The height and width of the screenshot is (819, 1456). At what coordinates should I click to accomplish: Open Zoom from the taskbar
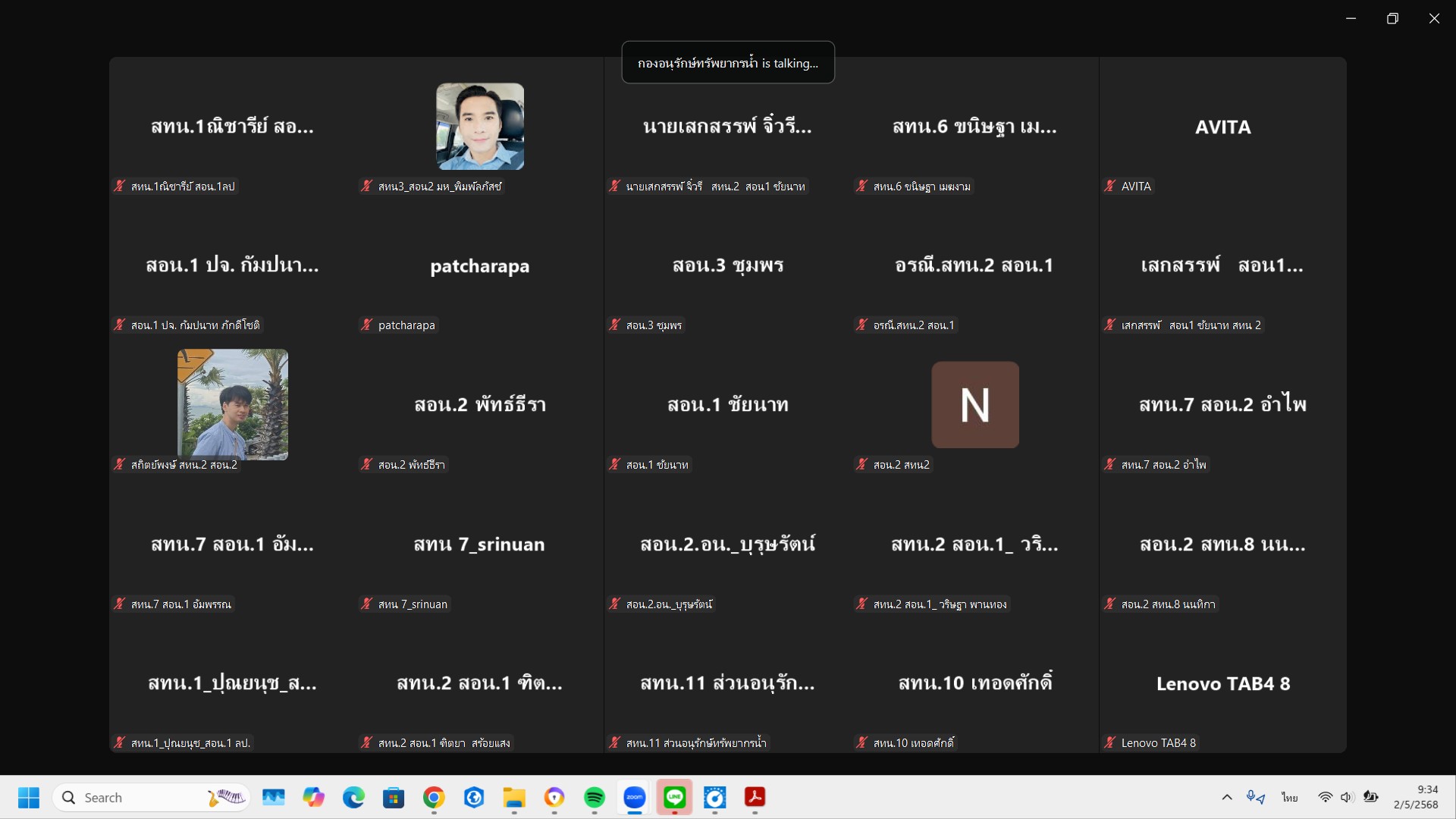pos(634,797)
